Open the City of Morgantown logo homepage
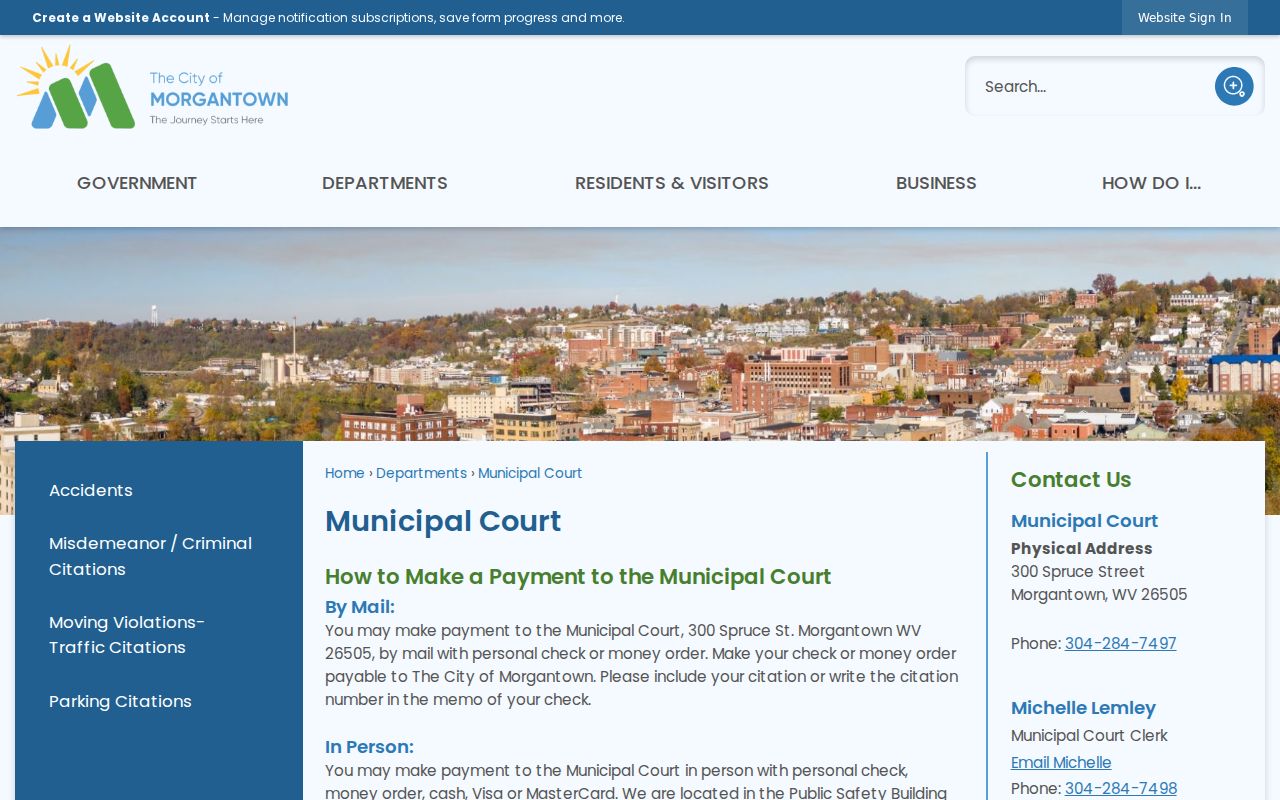The image size is (1280, 800). point(153,87)
